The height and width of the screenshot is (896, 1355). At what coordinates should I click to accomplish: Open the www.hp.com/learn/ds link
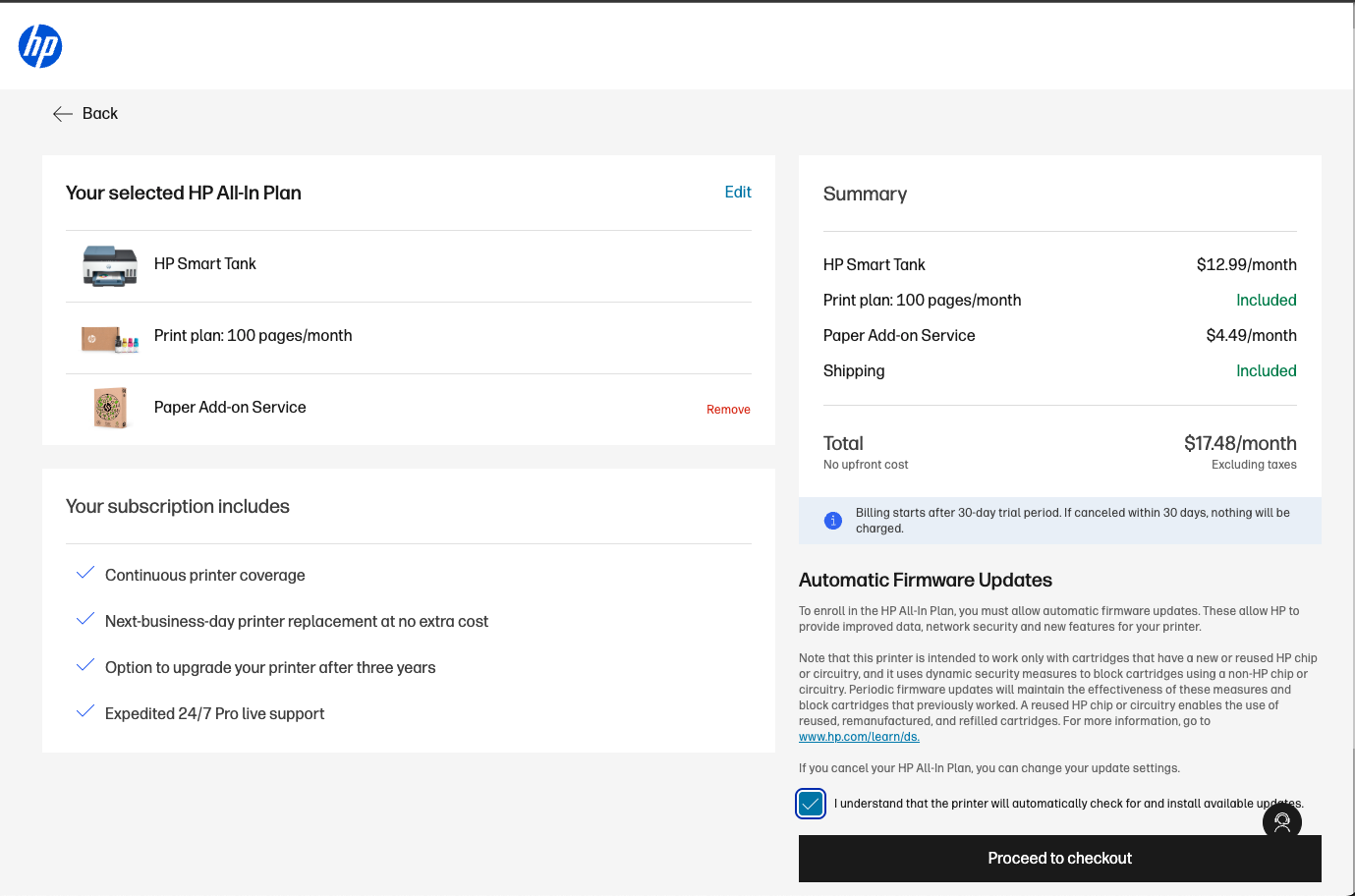point(859,736)
